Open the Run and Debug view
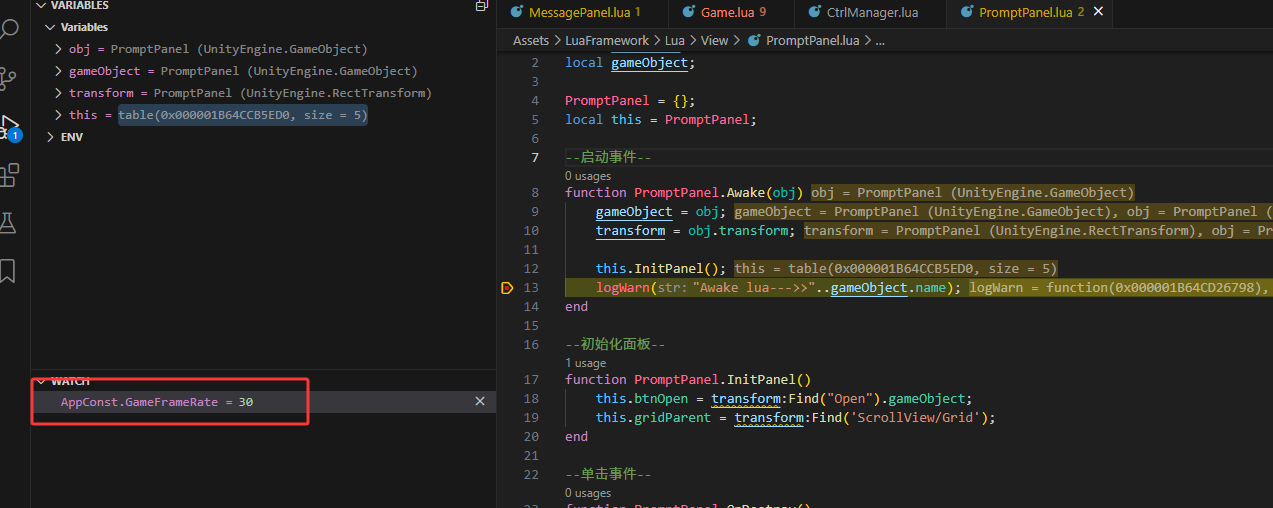Viewport: 1273px width, 508px height. point(8,127)
